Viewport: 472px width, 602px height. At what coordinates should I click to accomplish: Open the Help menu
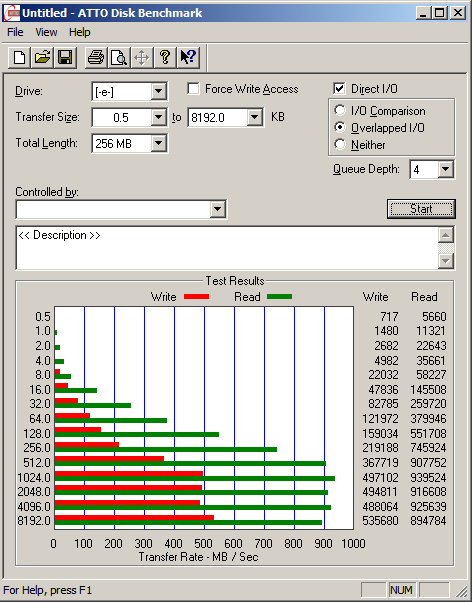pos(79,32)
